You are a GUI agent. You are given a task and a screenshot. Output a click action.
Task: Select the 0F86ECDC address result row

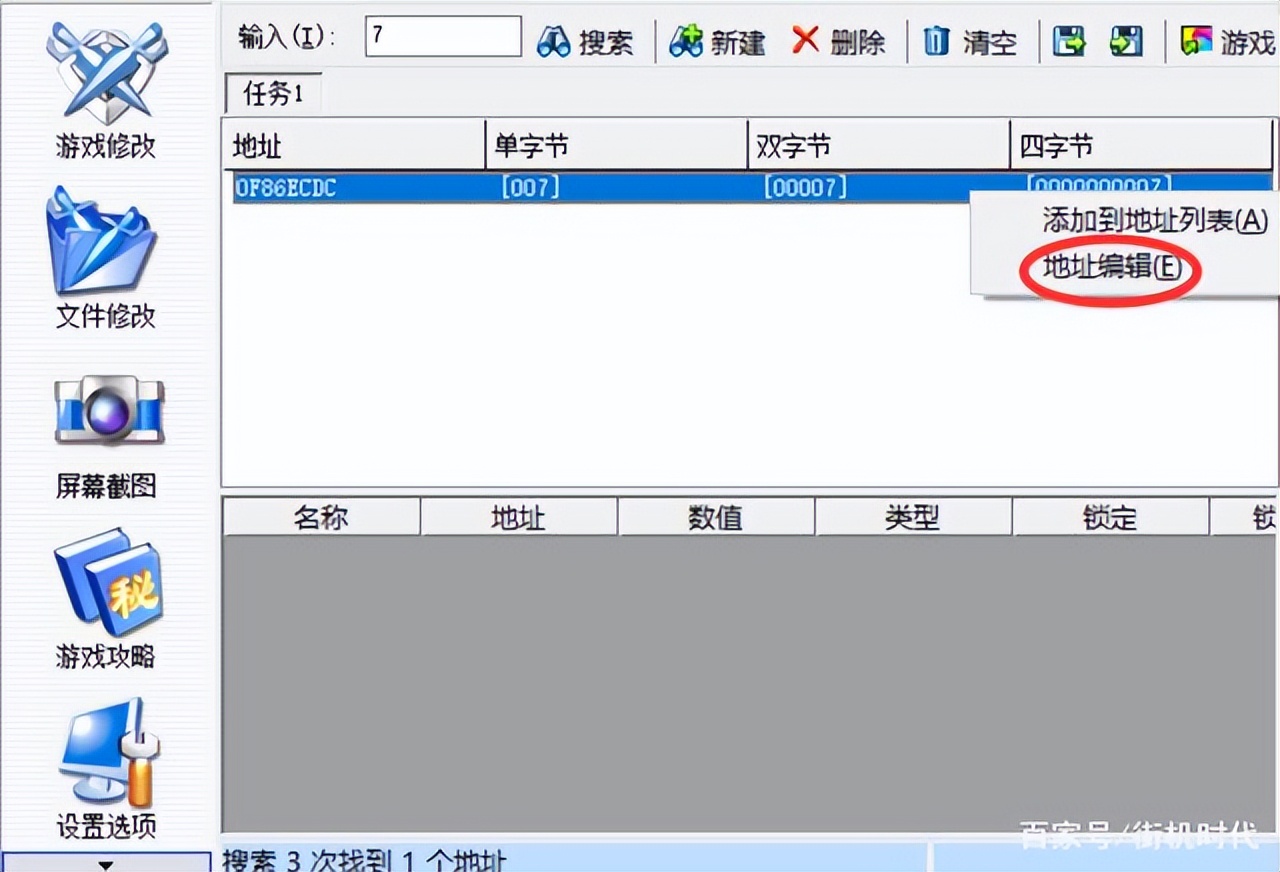tap(400, 186)
